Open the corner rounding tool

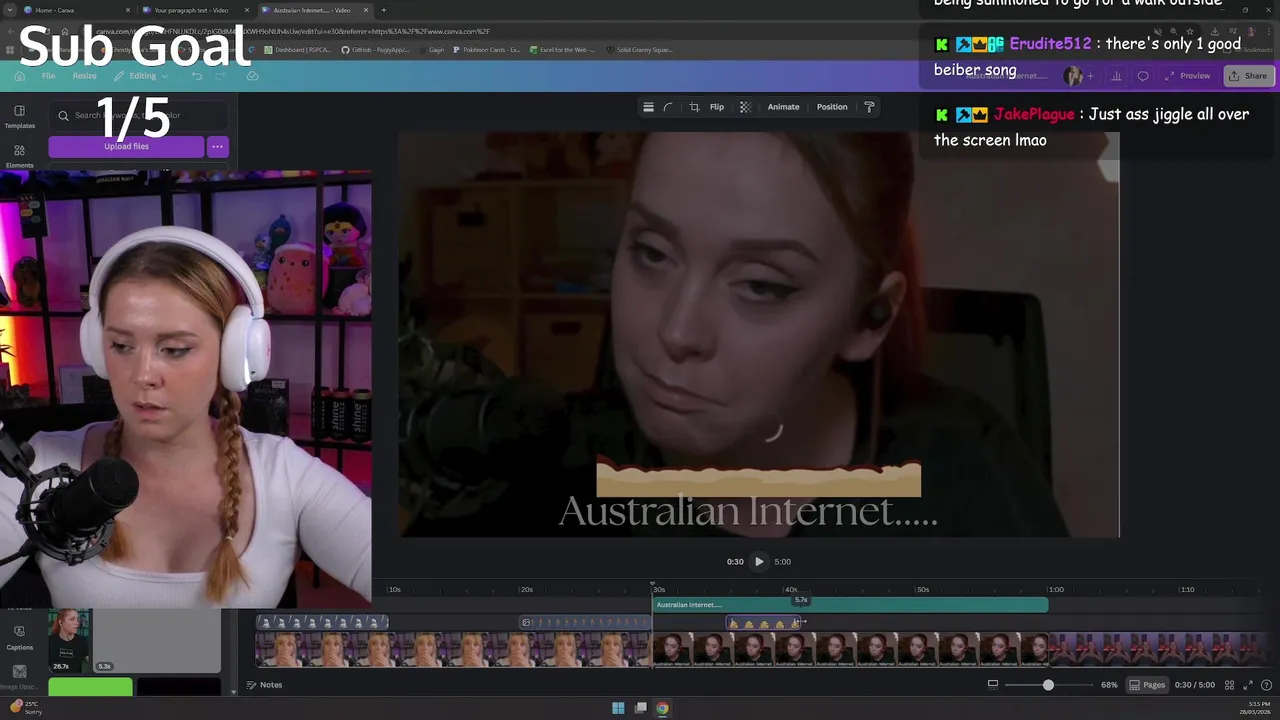[x=668, y=107]
